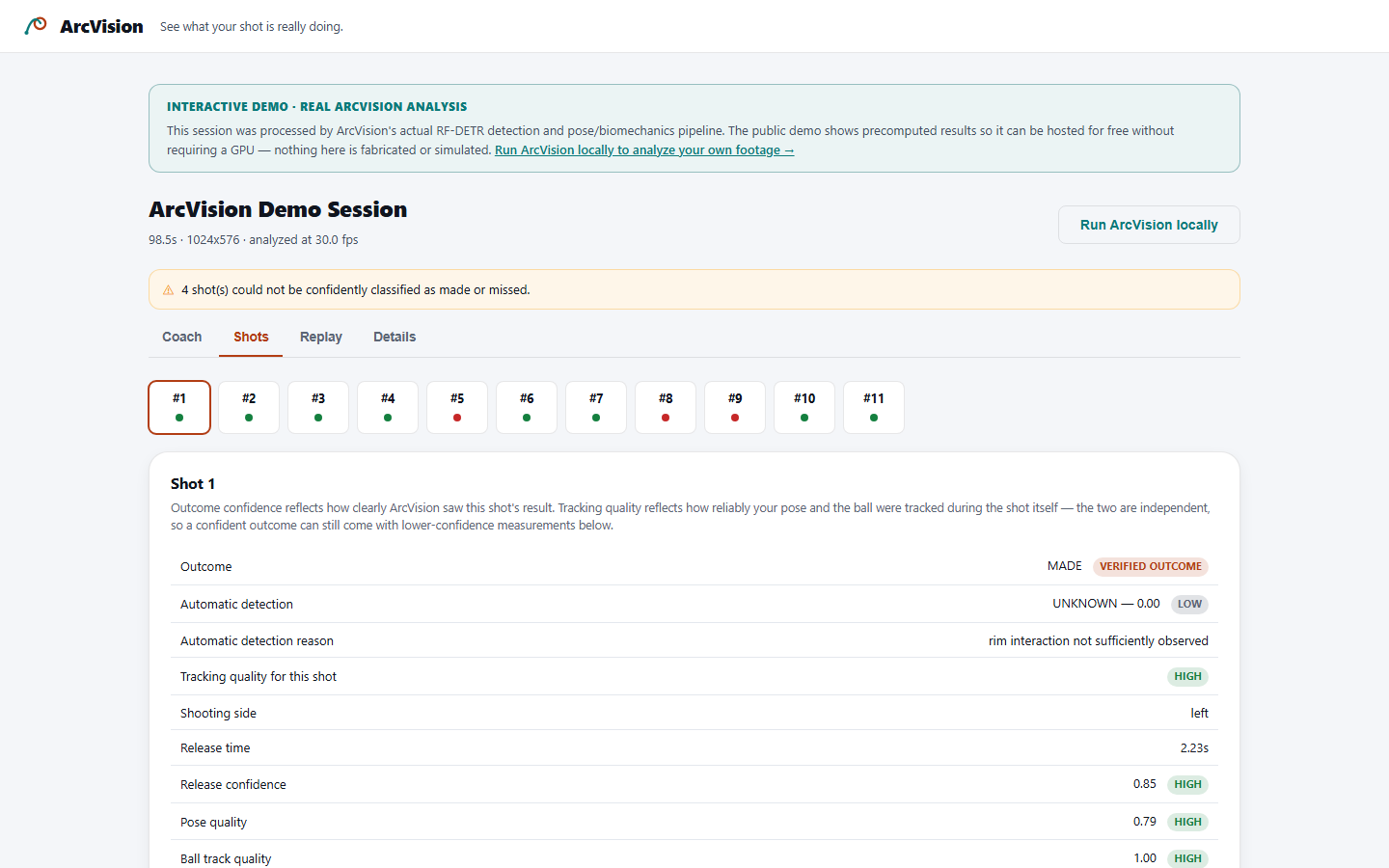Click '98.5s · 1024x576 · analyzed at 30.0 fps' text
This screenshot has height=868, width=1389.
click(x=254, y=240)
